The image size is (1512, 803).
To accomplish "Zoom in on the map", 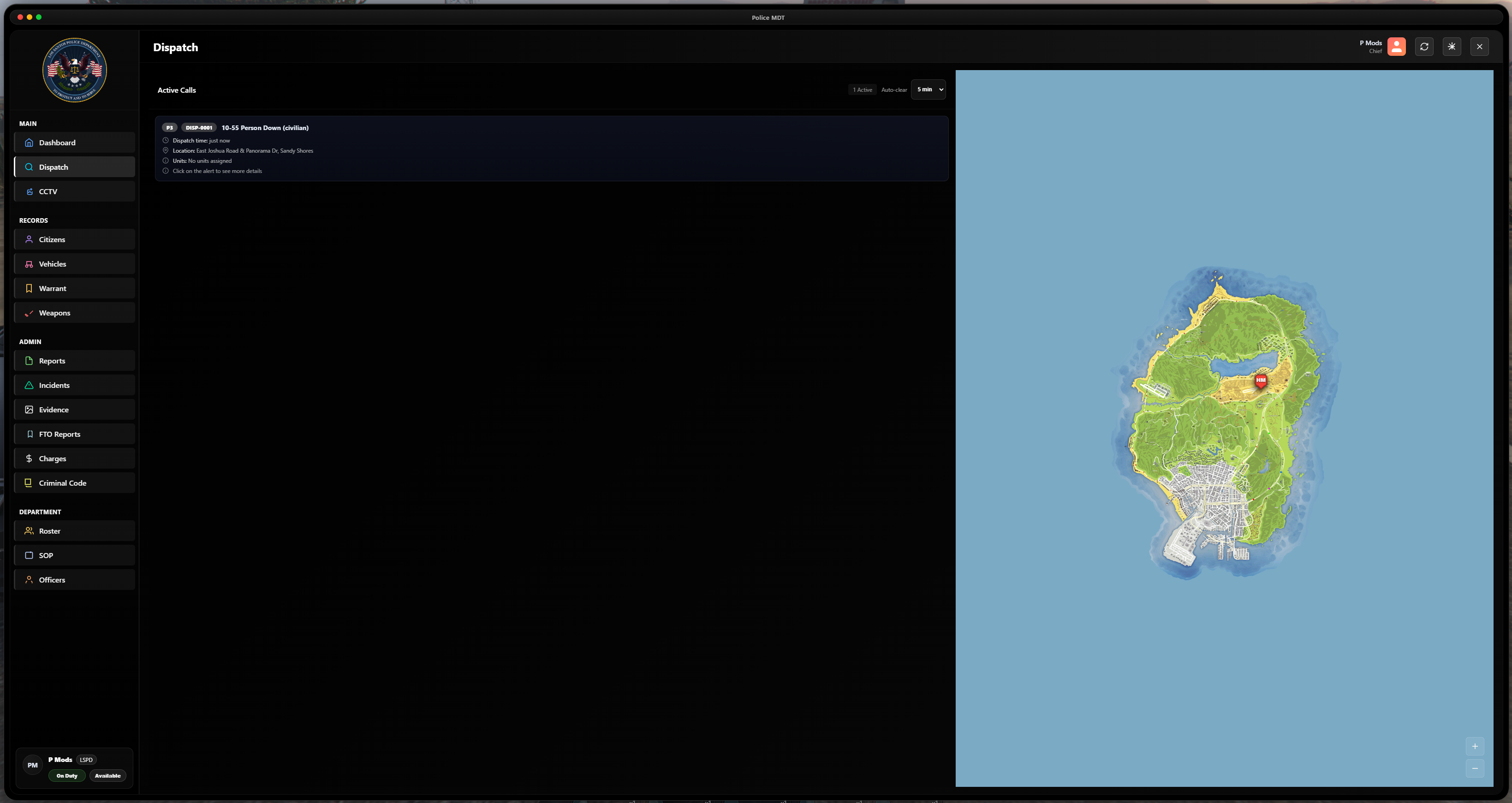I will pyautogui.click(x=1475, y=747).
